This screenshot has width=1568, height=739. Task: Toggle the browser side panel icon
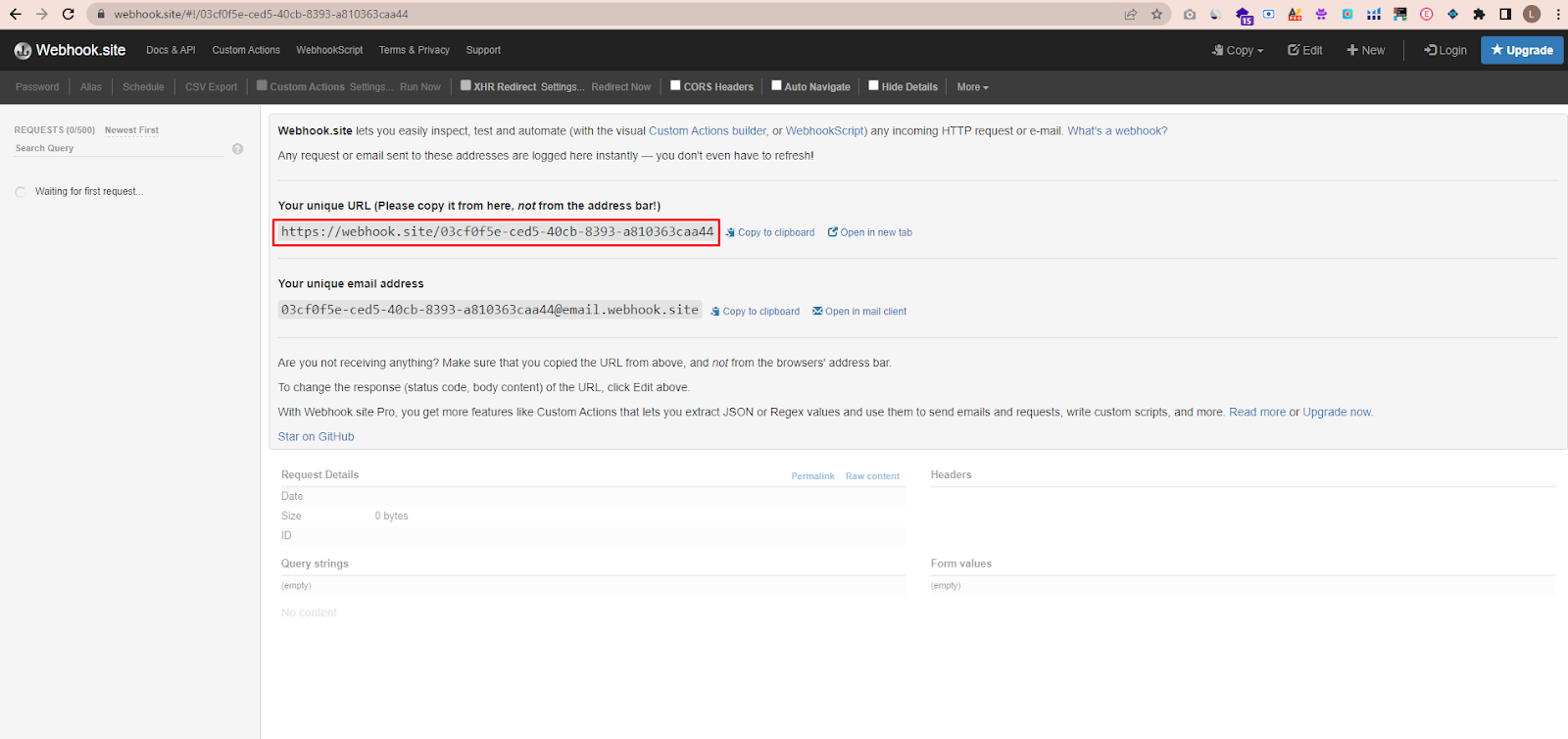click(1505, 14)
